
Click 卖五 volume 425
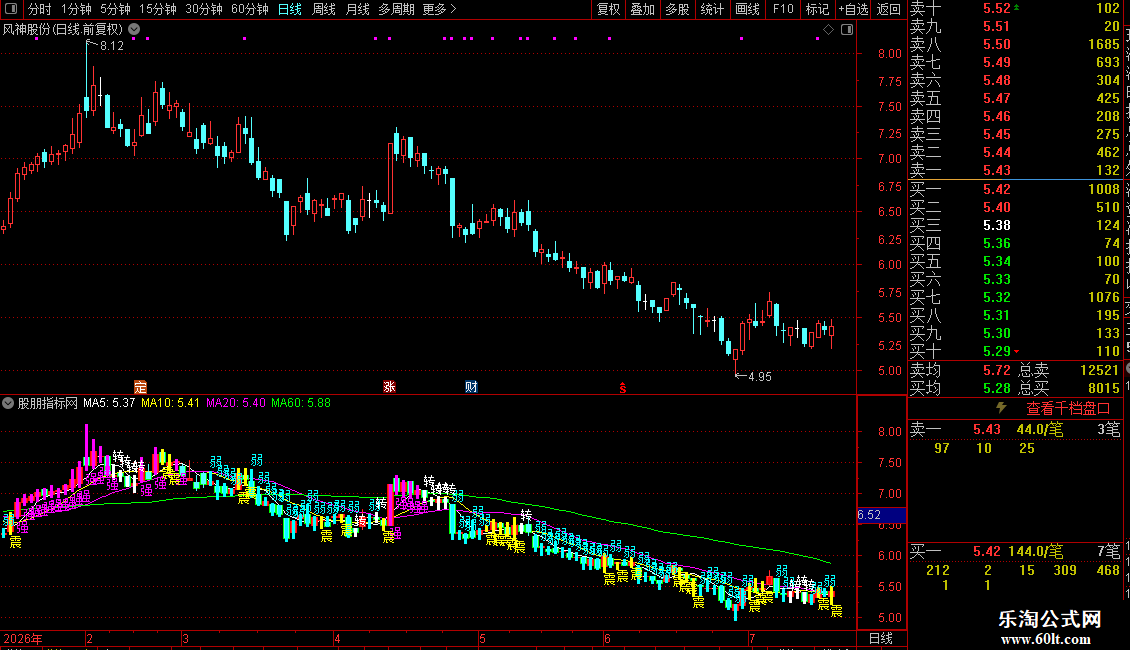(1108, 98)
